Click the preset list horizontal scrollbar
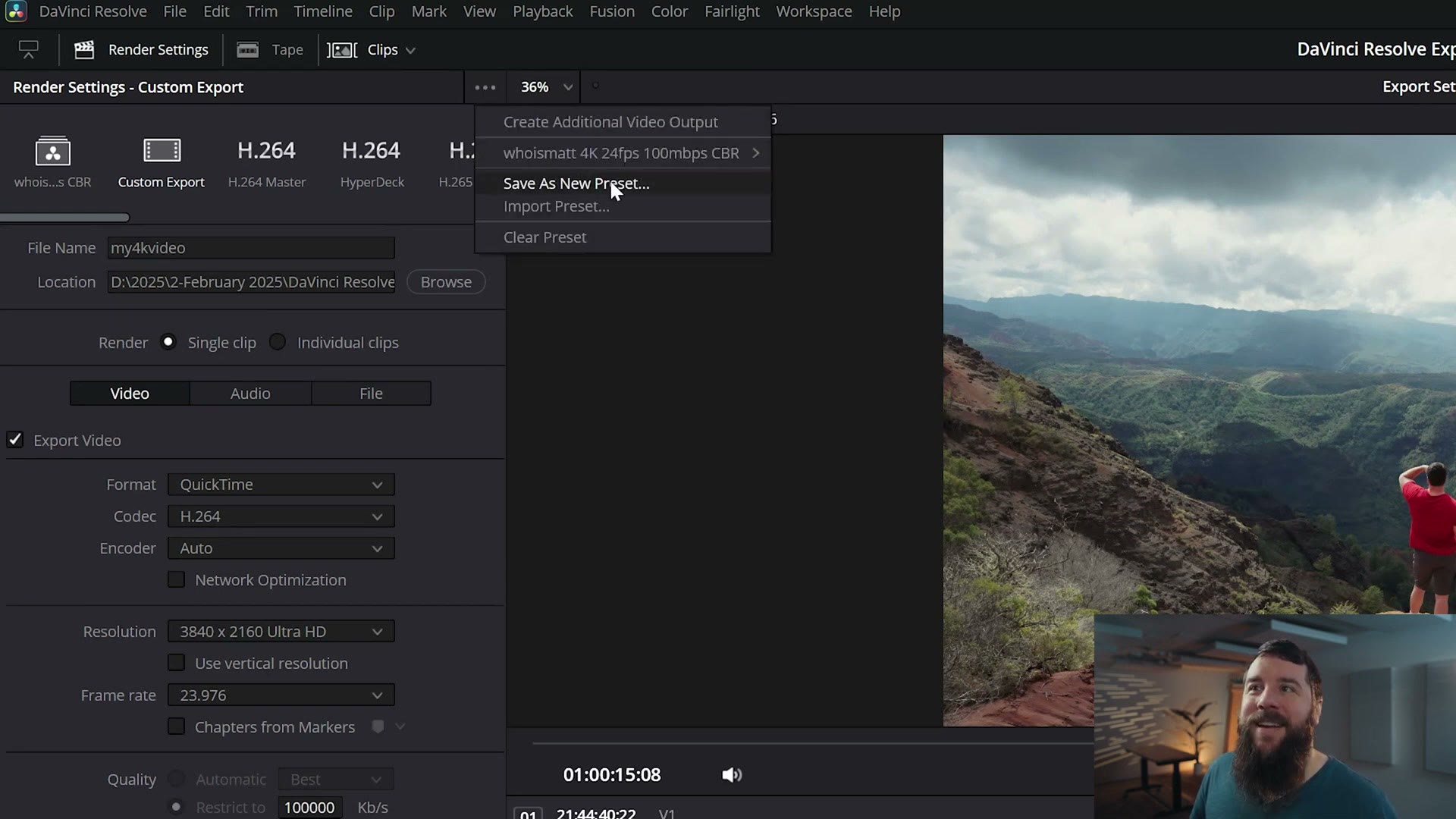Image resolution: width=1456 pixels, height=819 pixels. 64,218
